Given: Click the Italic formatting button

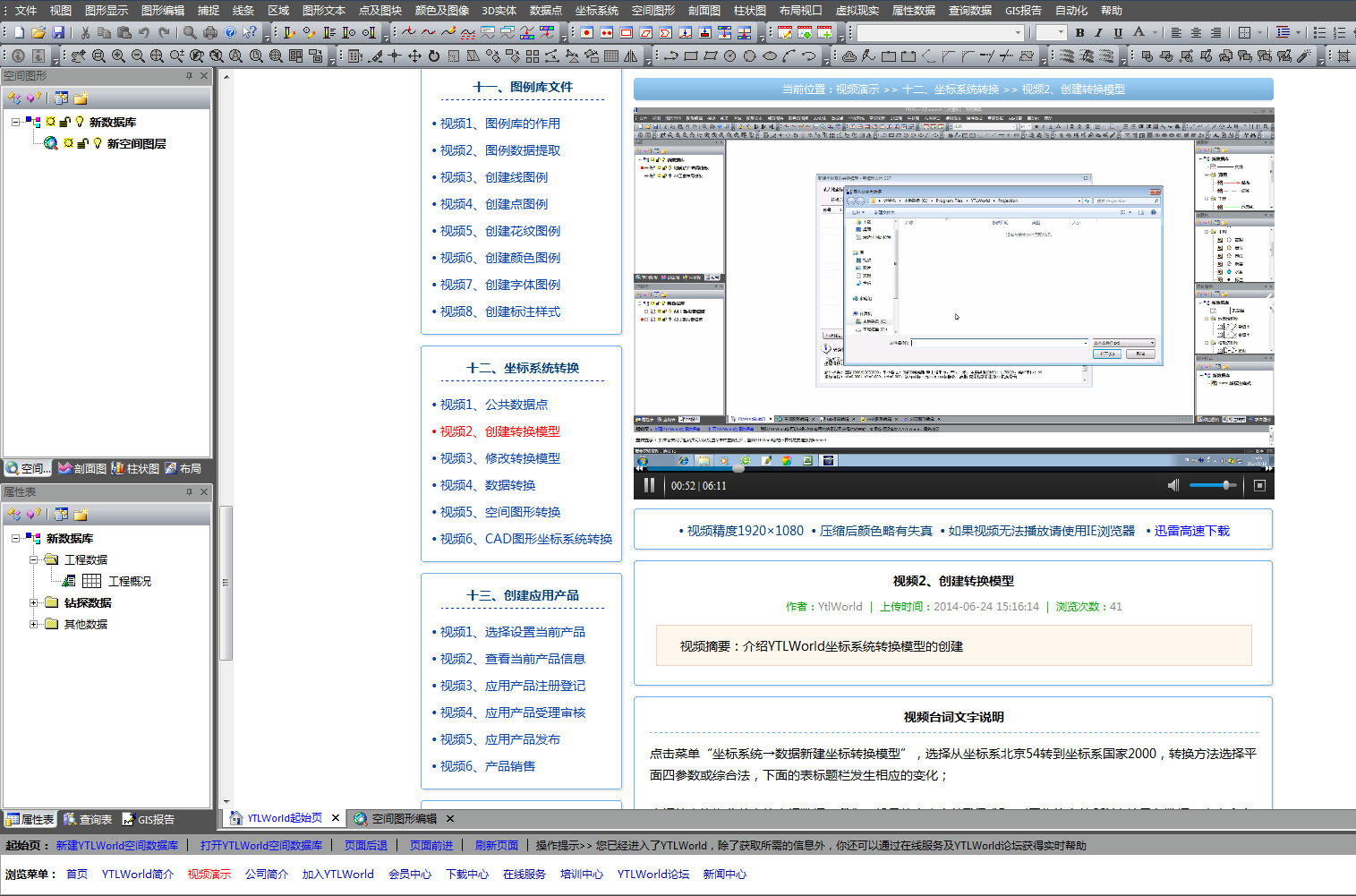Looking at the screenshot, I should pos(1098,32).
